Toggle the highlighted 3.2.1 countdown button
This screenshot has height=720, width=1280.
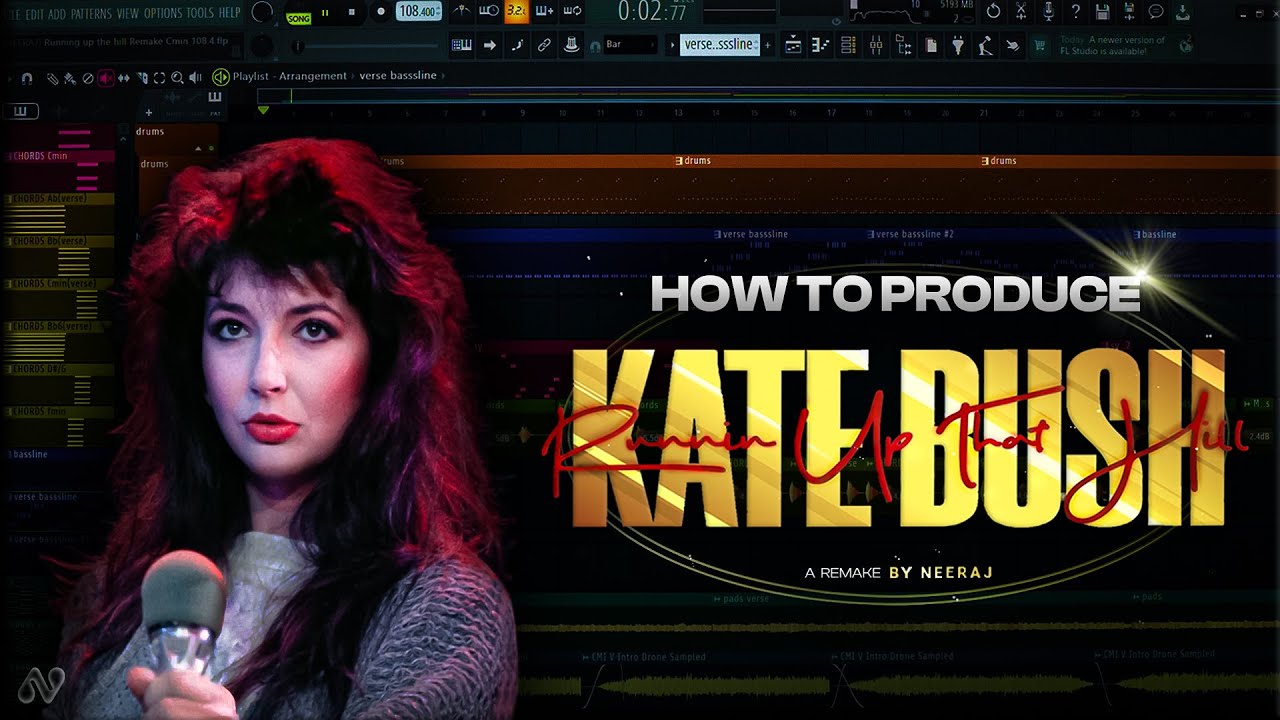517,11
